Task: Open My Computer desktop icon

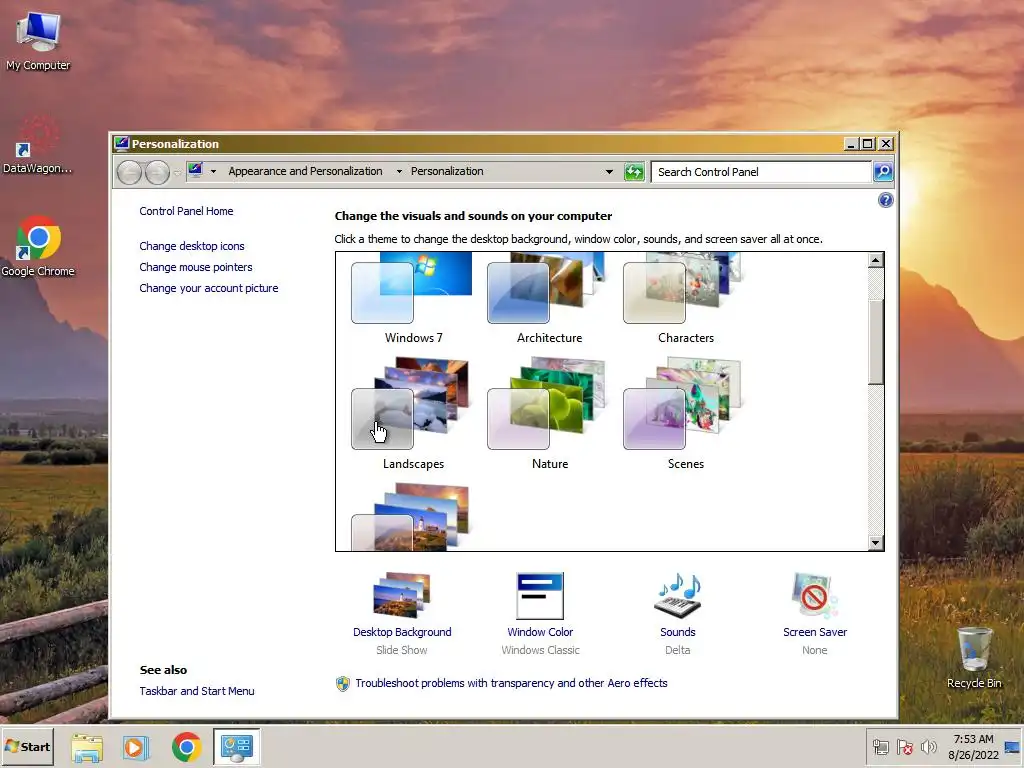Action: pos(38,40)
